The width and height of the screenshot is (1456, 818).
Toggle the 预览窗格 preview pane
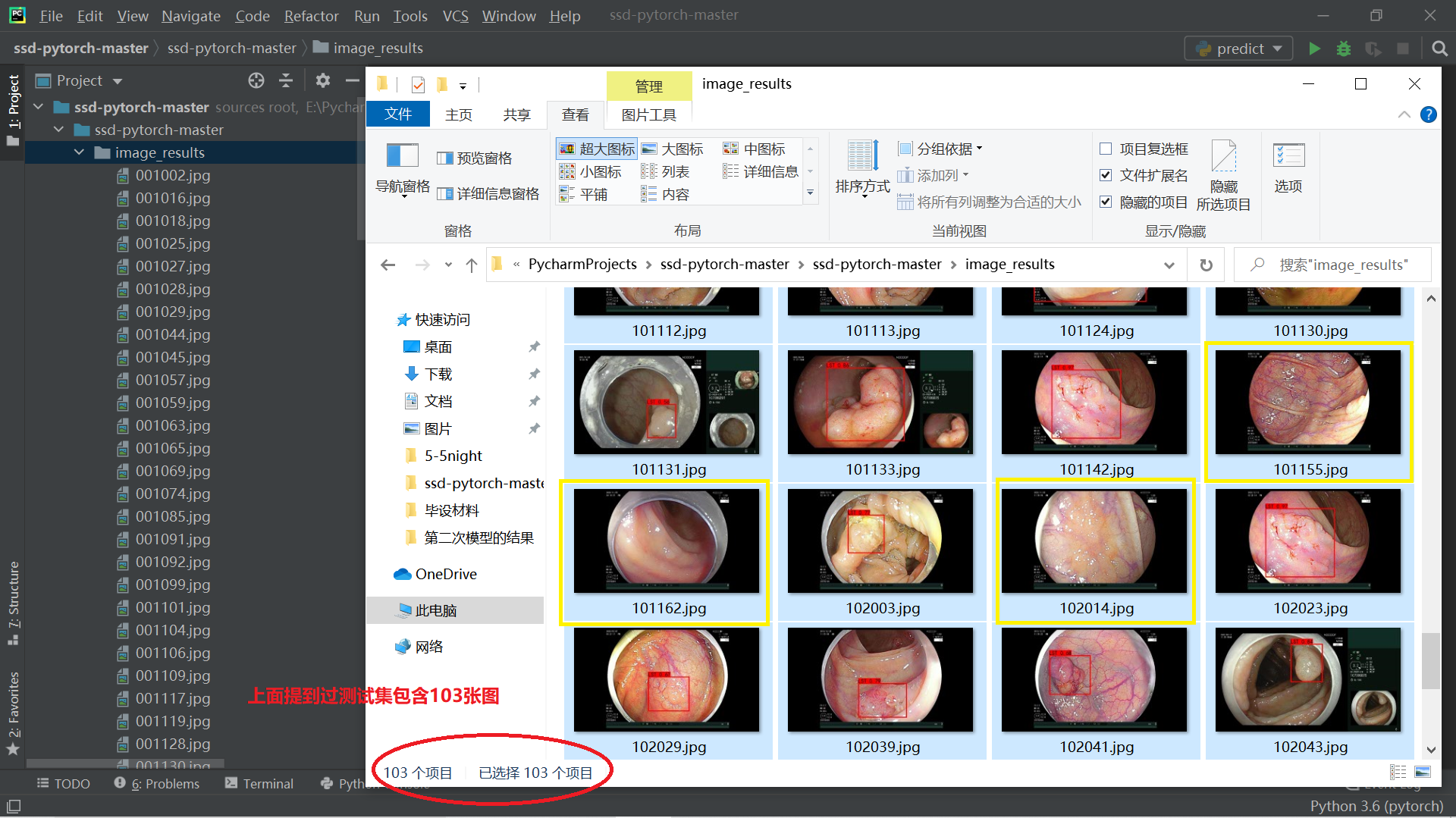[475, 158]
